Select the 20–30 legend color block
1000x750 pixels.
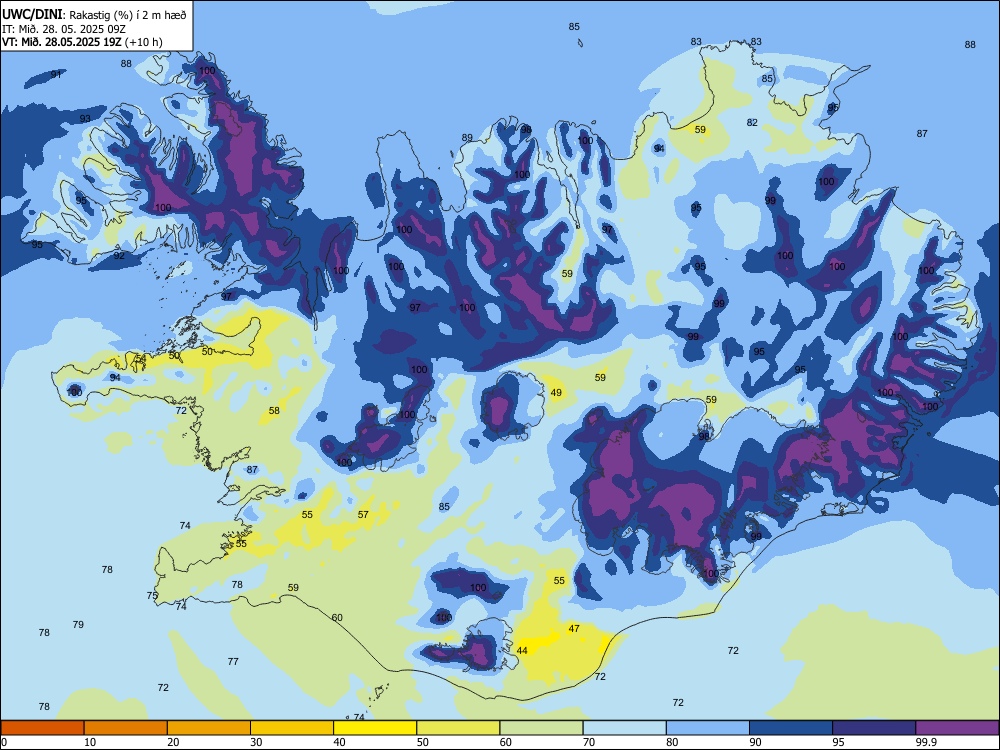[209, 728]
